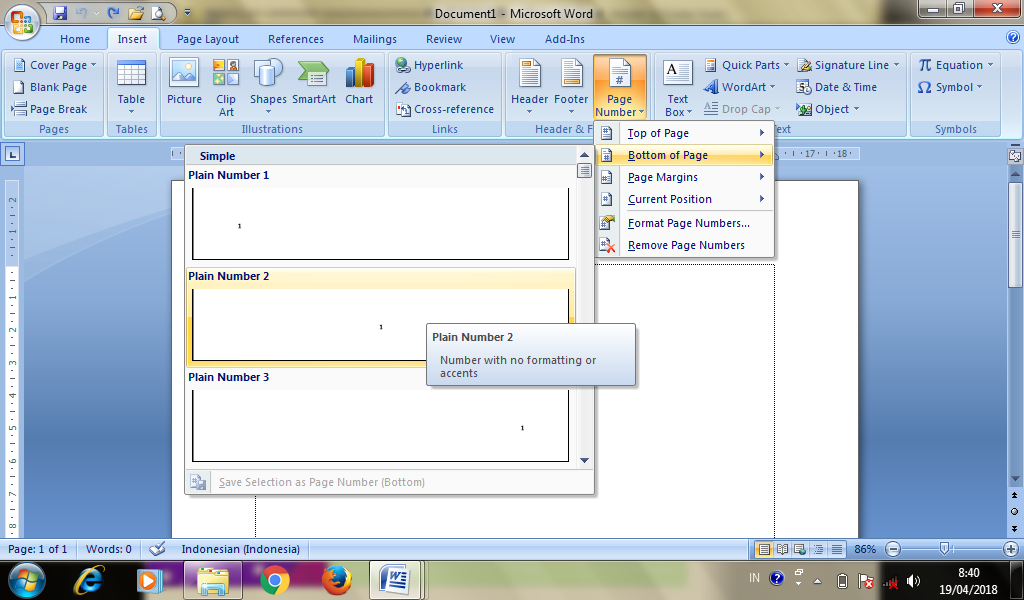Click the Zoom Out minus button
This screenshot has height=600, width=1024.
[x=894, y=549]
